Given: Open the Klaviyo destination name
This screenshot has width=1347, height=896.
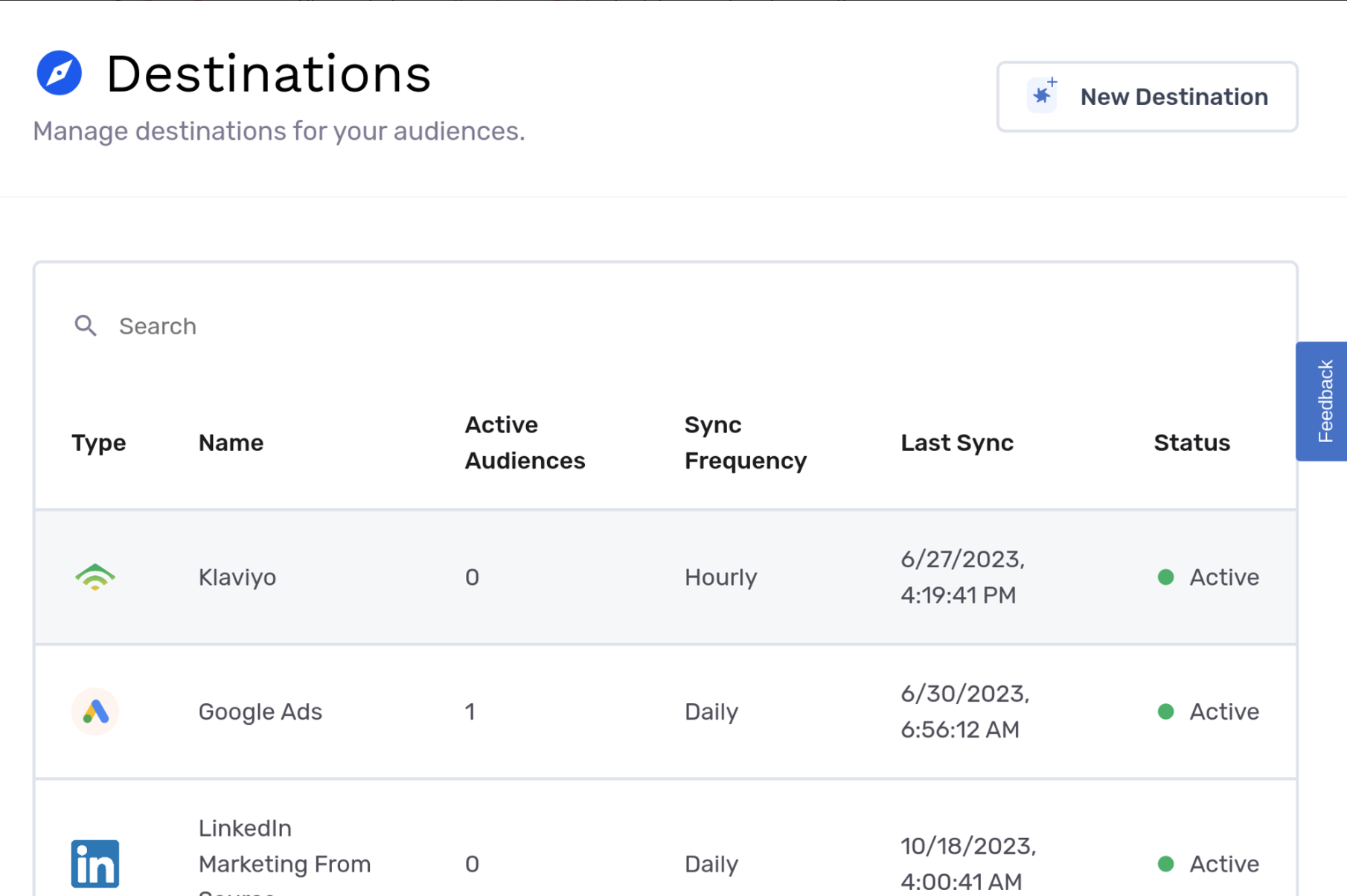Looking at the screenshot, I should (x=237, y=577).
